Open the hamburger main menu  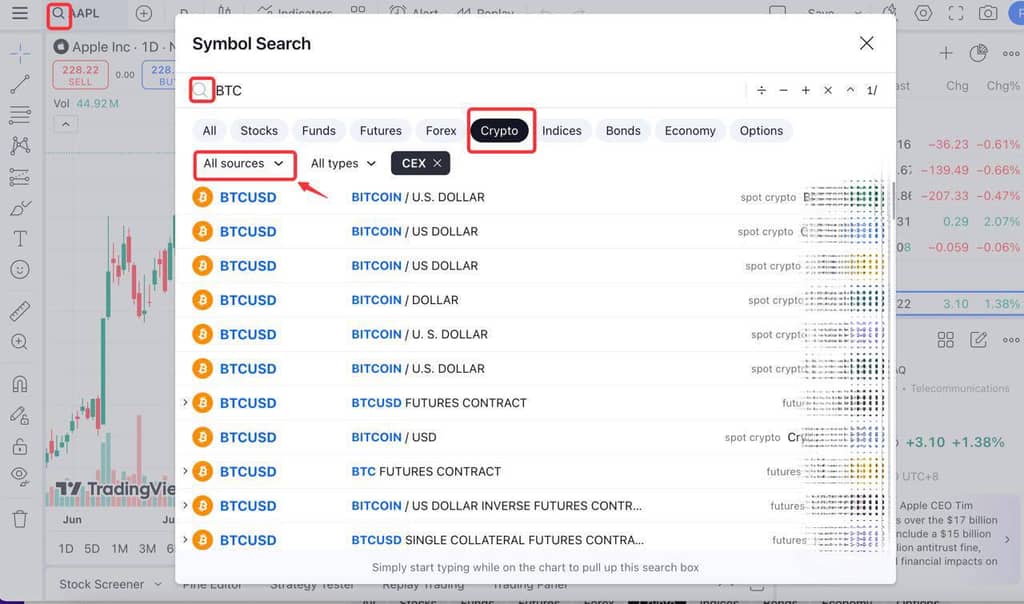coord(20,14)
